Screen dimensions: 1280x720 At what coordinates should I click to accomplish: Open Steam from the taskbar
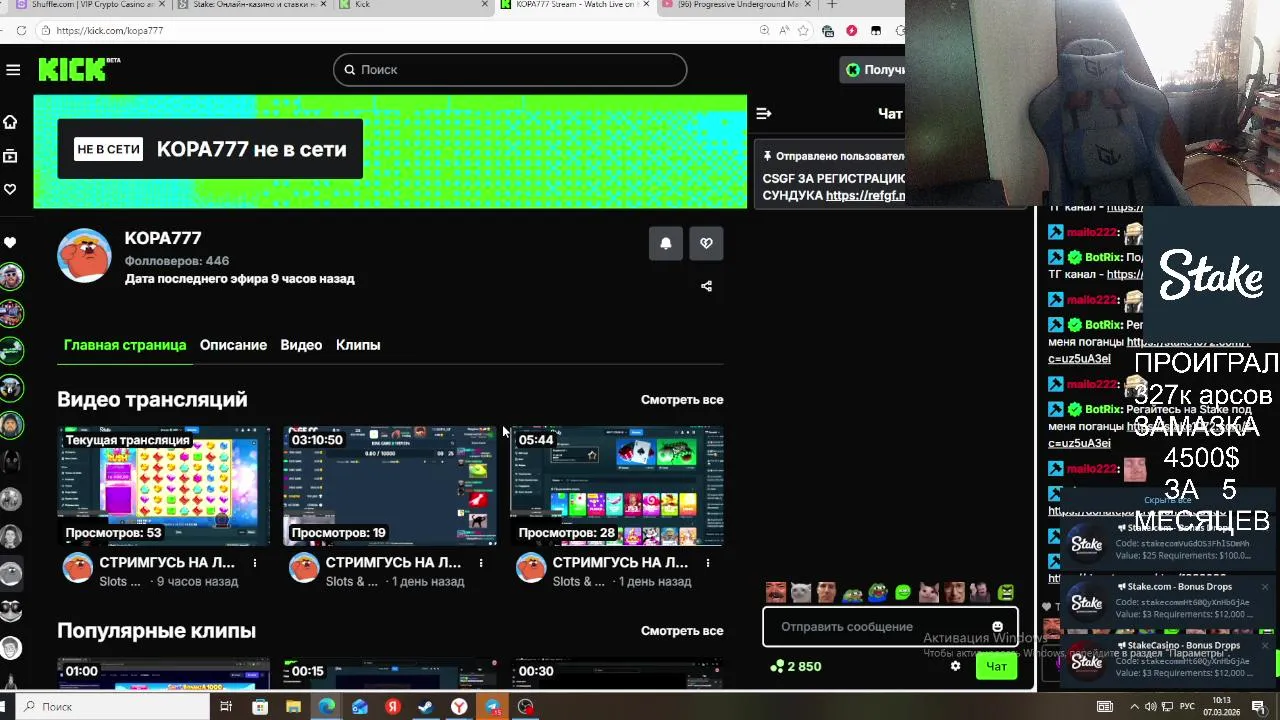[426, 707]
